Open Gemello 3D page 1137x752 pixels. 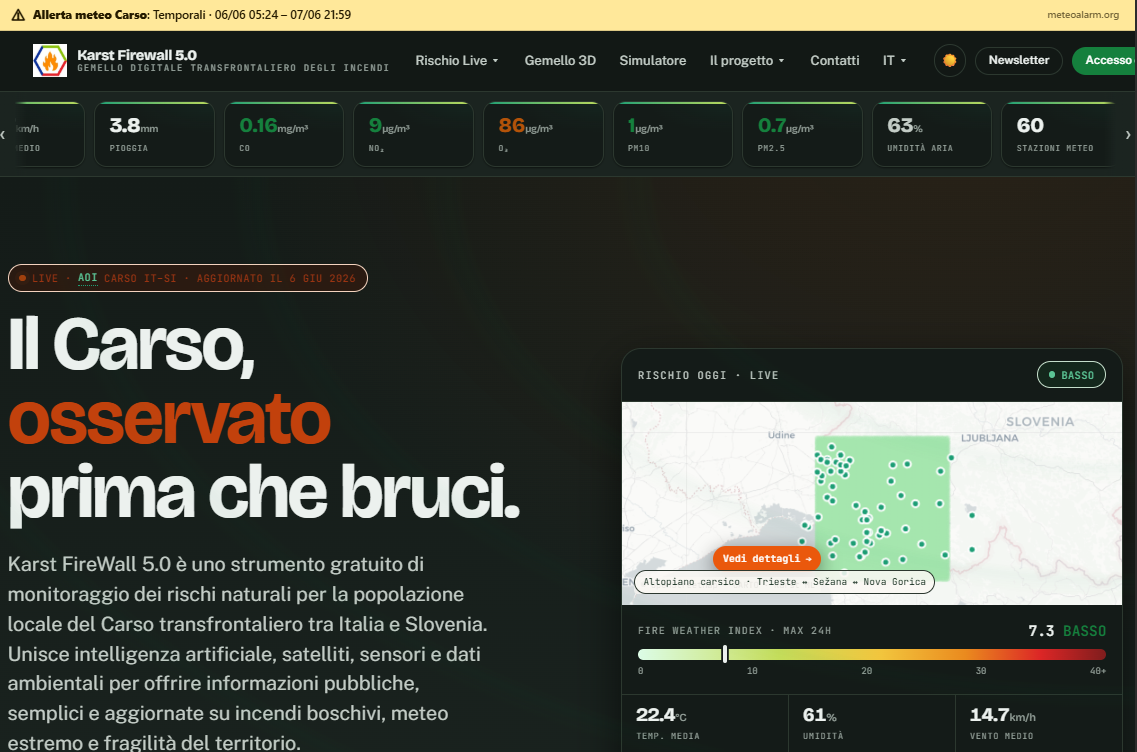click(x=560, y=61)
